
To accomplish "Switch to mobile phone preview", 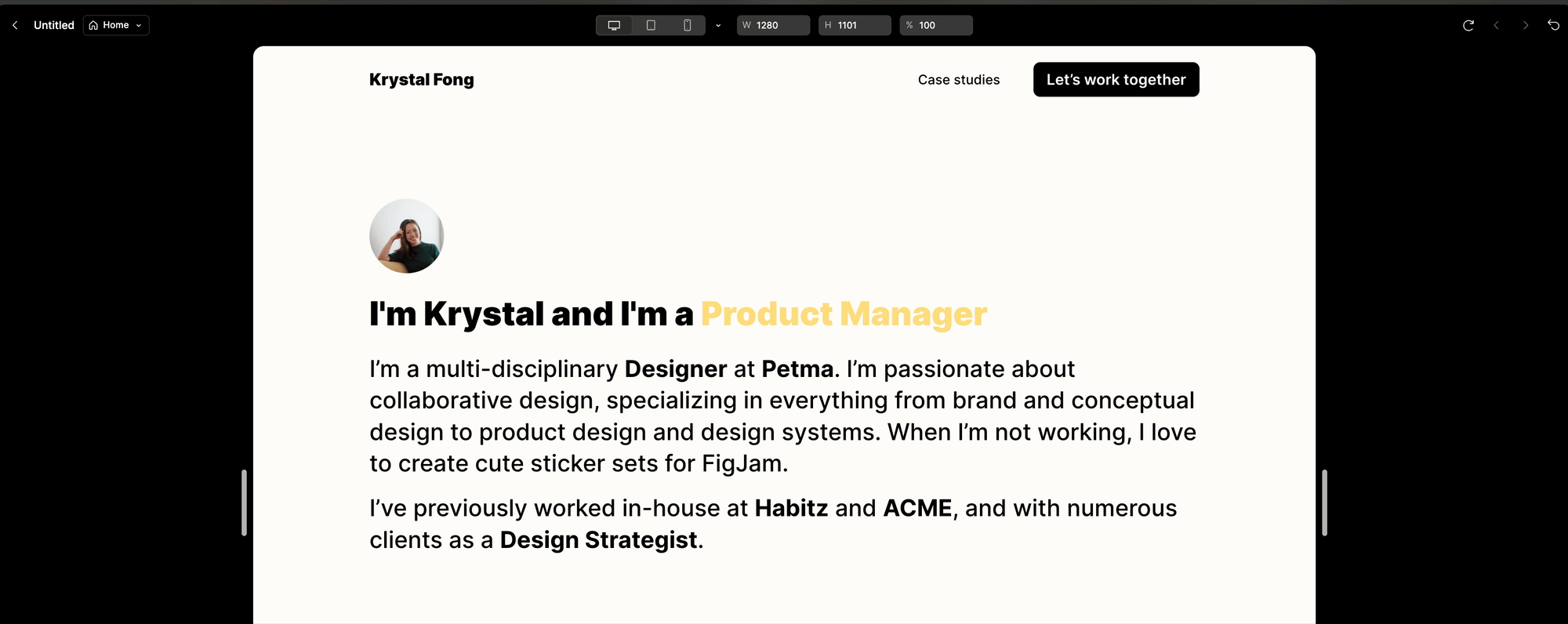I will tap(688, 25).
